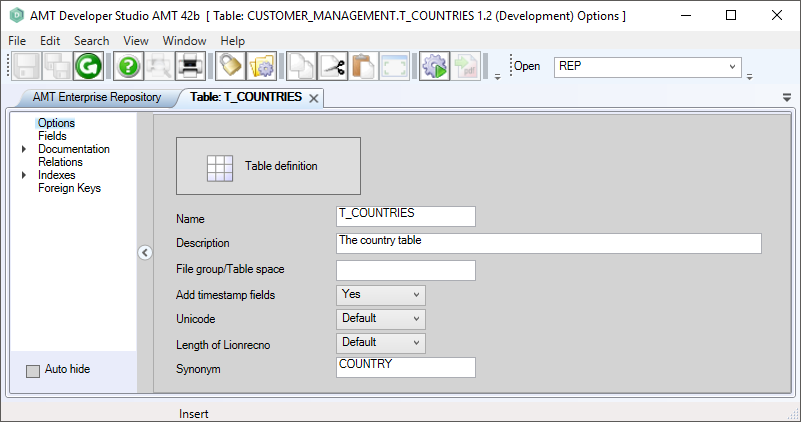Click the export to PDF icon
801x422 pixels.
pos(465,66)
